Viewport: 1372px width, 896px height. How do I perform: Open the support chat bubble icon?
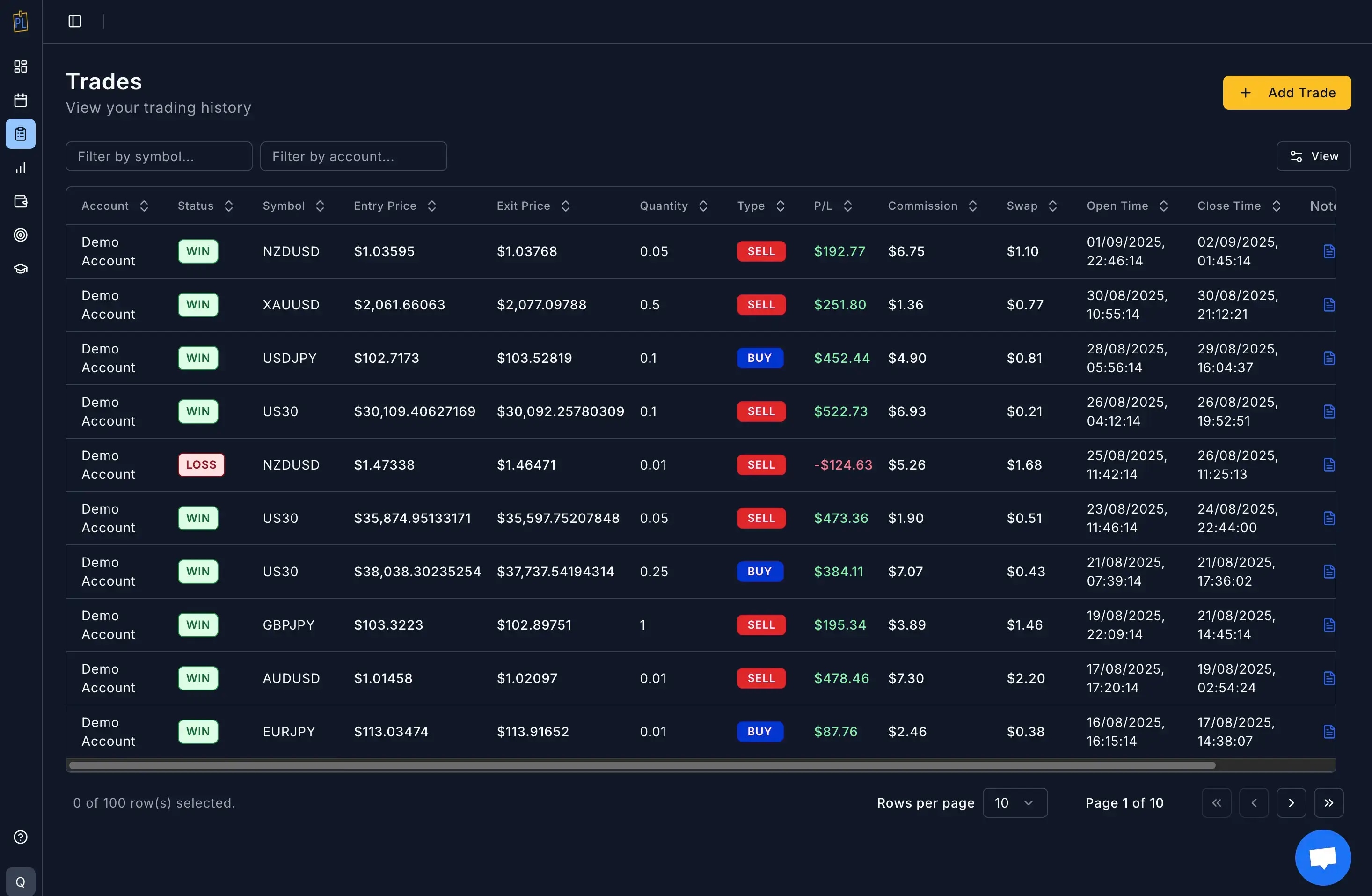(x=1322, y=857)
